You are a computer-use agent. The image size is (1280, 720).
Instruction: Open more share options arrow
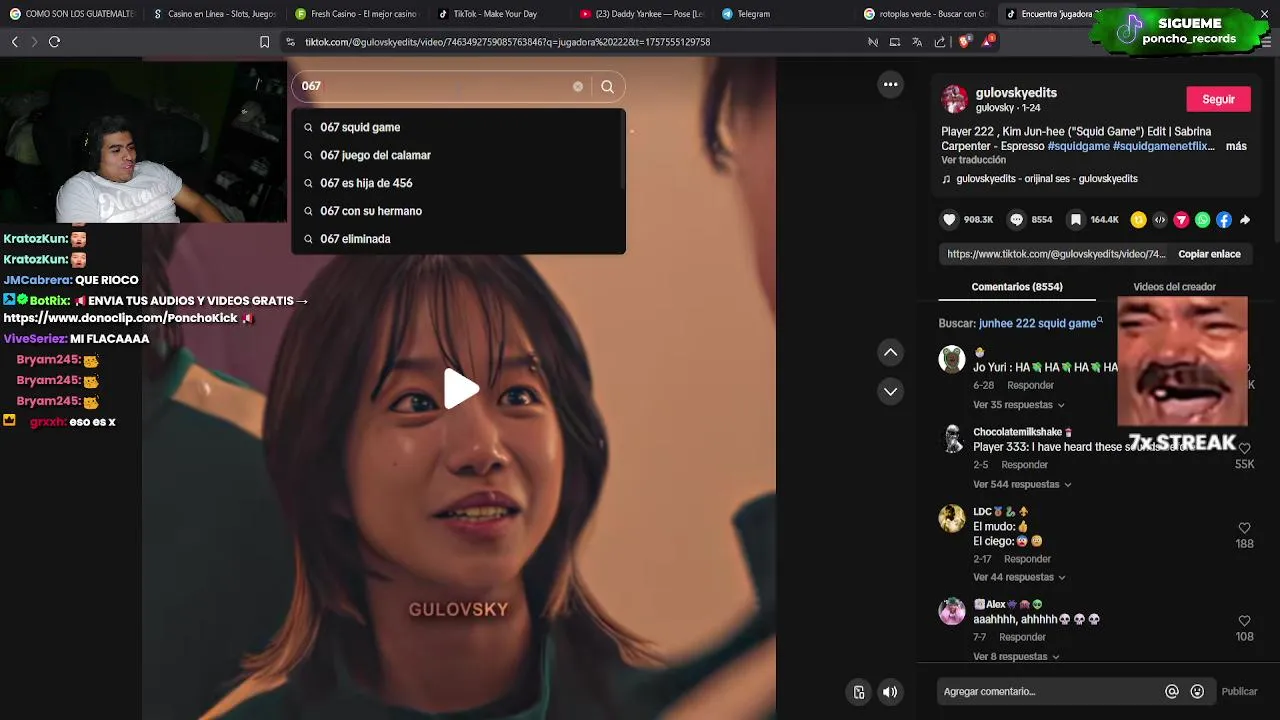1245,220
